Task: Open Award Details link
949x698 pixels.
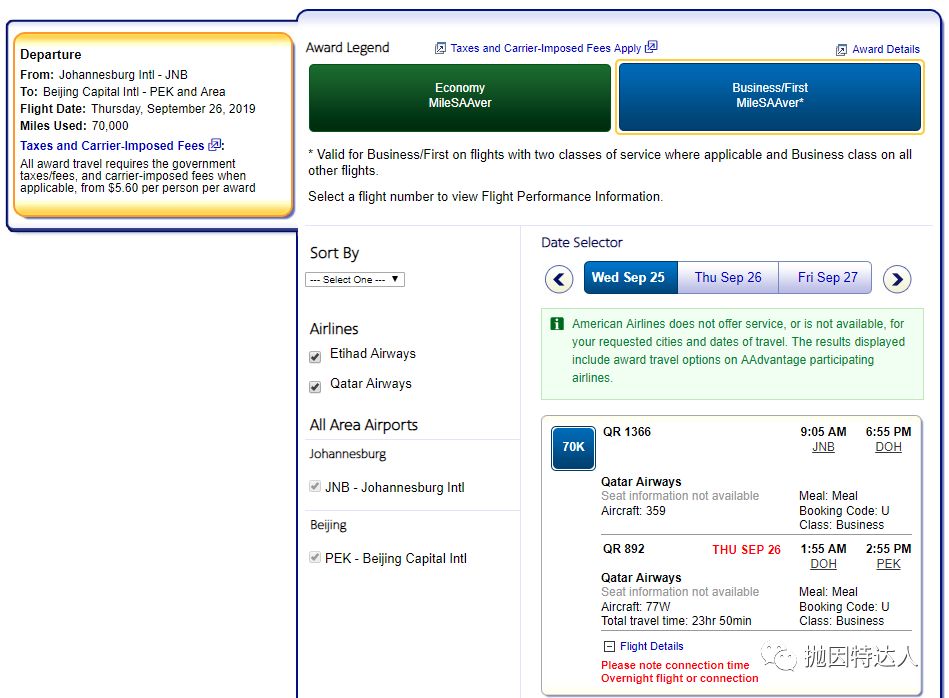Action: pos(886,50)
